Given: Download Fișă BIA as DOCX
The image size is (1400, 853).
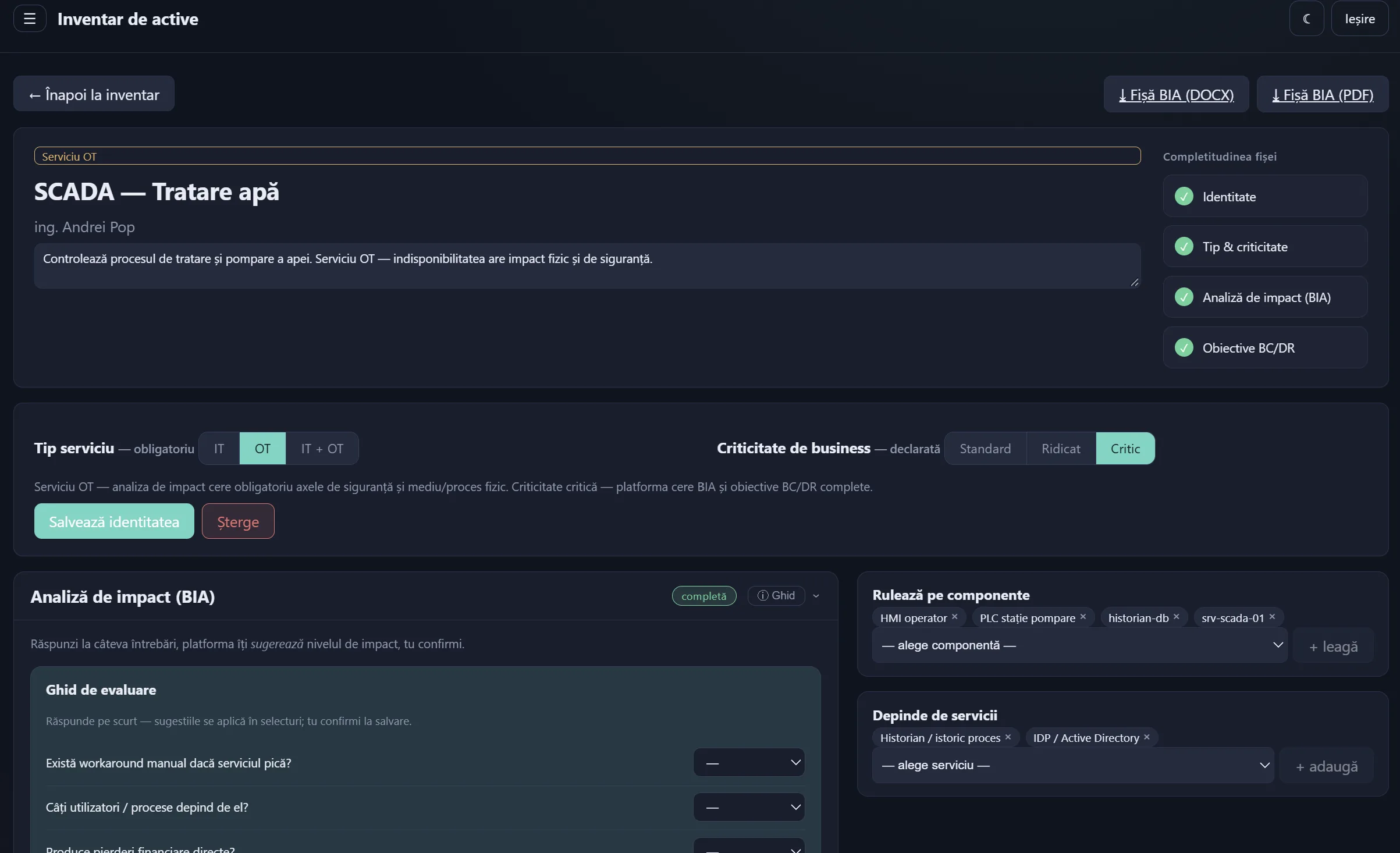Looking at the screenshot, I should click(x=1176, y=94).
